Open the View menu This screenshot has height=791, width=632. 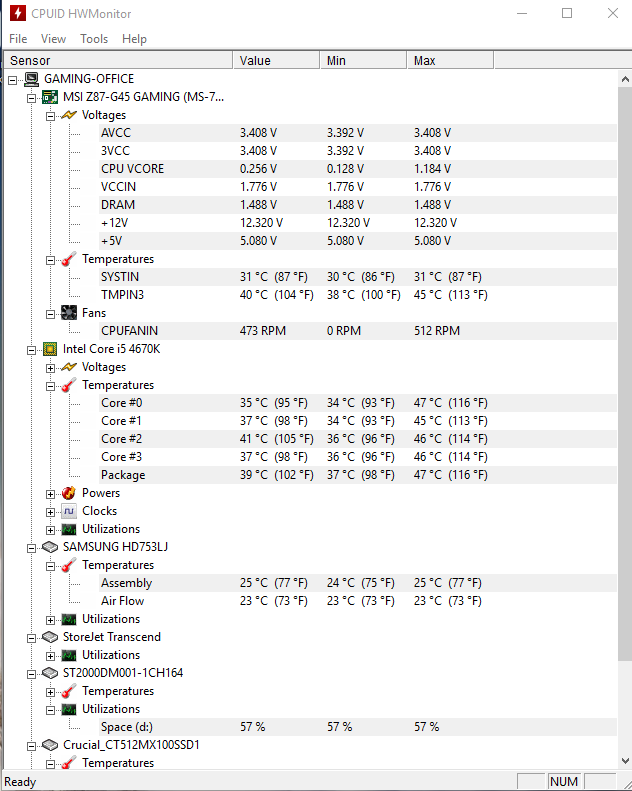[53, 39]
